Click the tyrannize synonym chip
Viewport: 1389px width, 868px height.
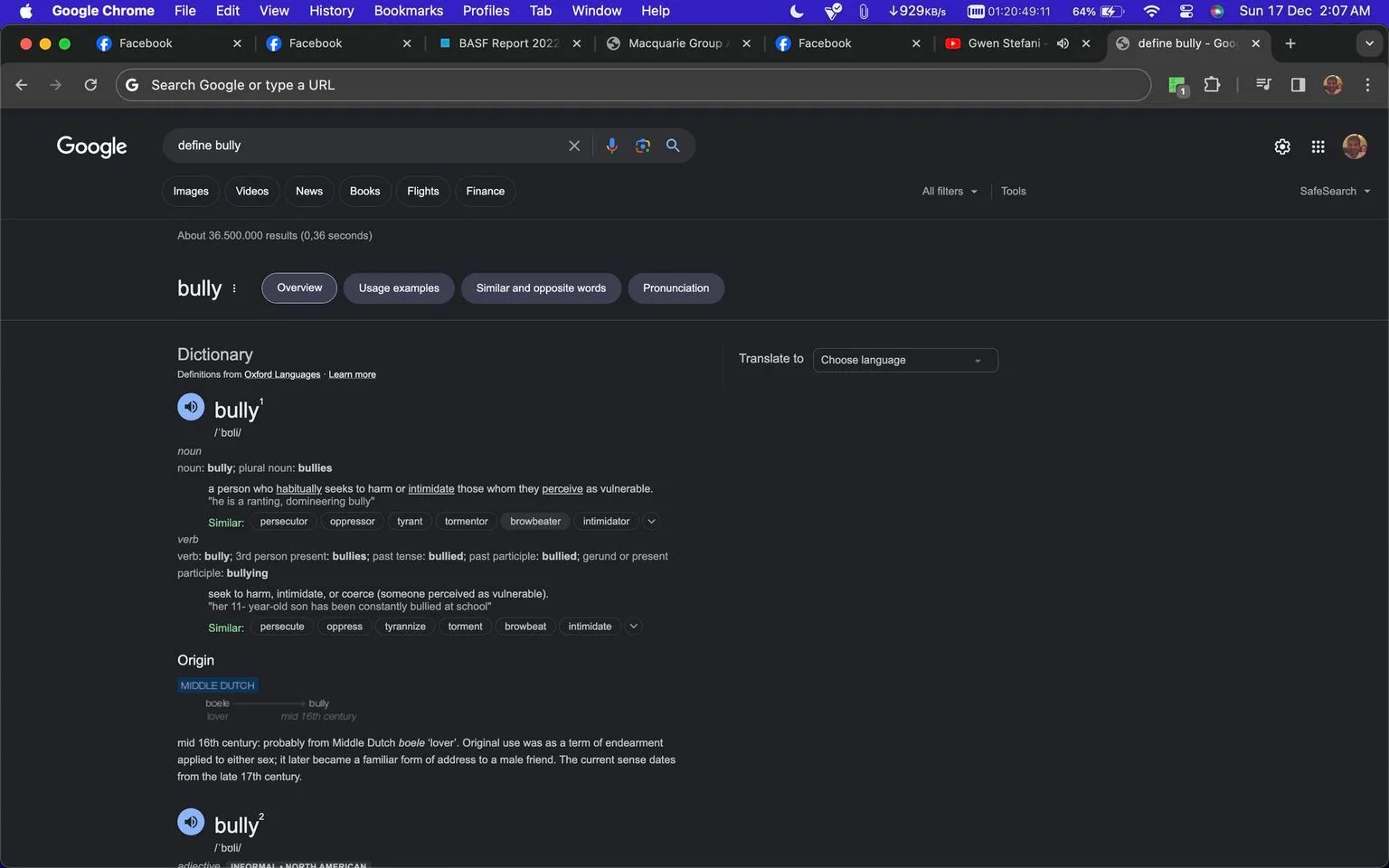[405, 627]
